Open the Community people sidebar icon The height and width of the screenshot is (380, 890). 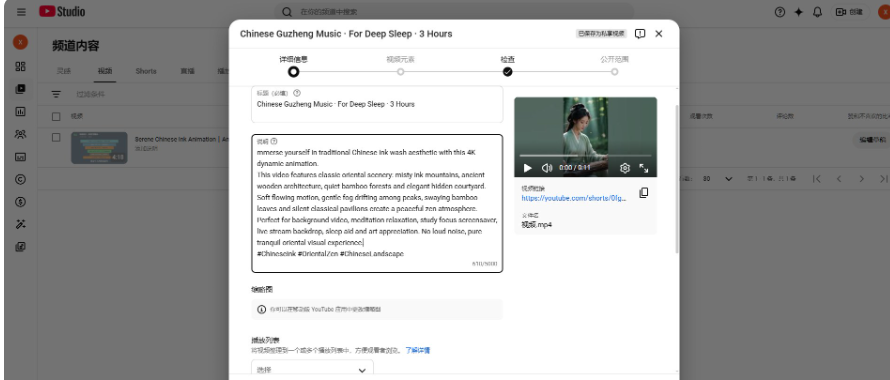(x=20, y=134)
